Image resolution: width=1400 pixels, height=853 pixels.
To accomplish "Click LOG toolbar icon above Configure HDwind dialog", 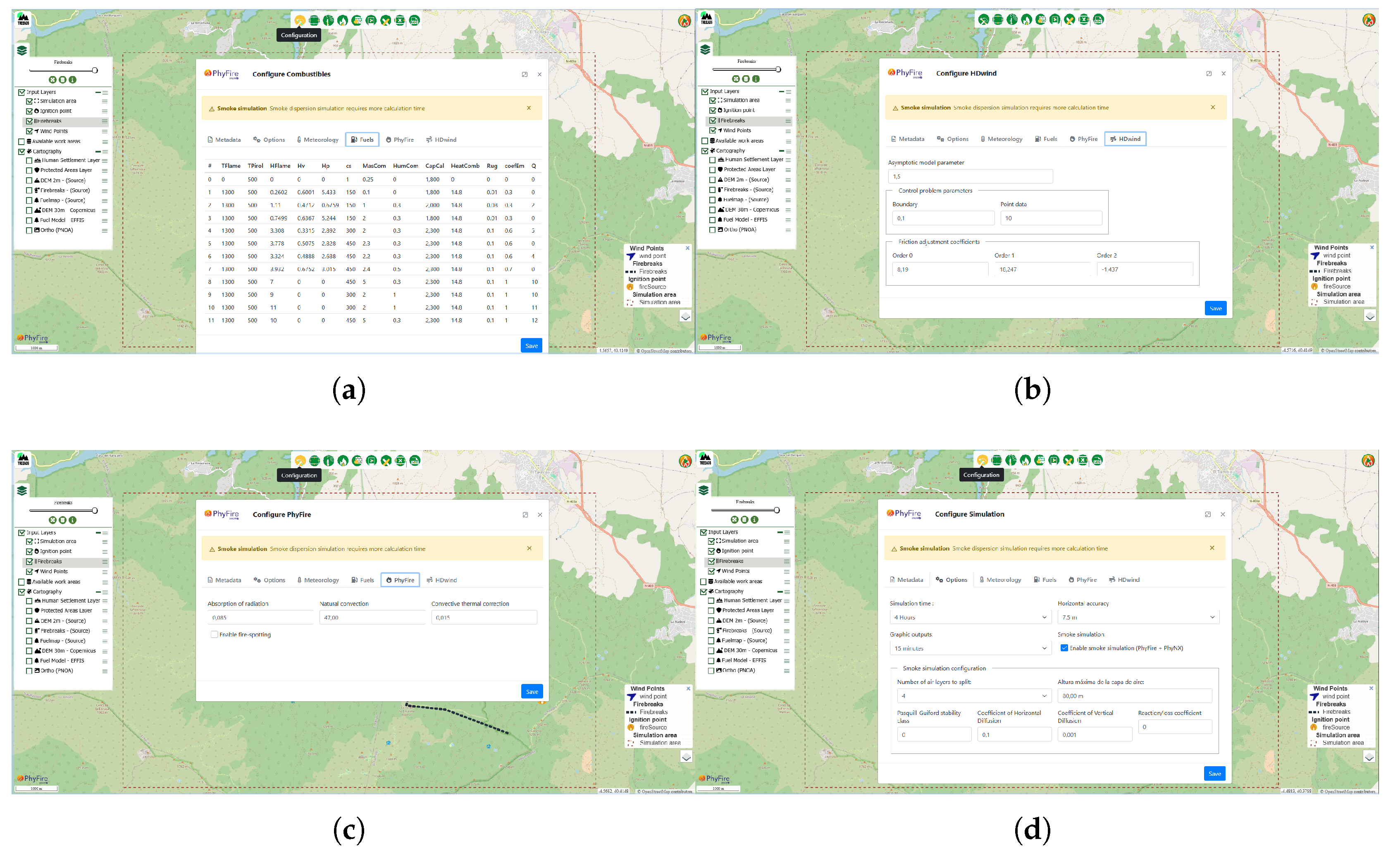I will (x=1099, y=20).
